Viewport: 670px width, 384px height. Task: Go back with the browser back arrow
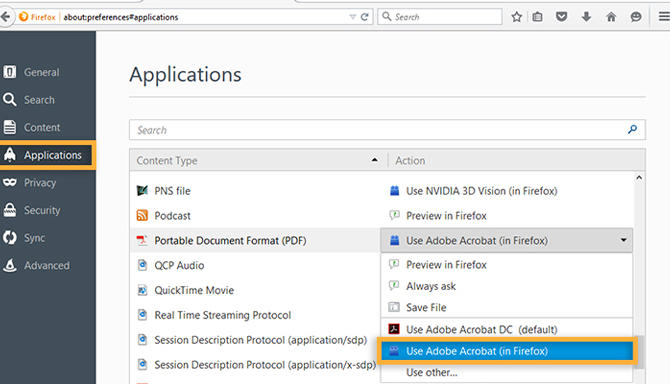point(5,17)
